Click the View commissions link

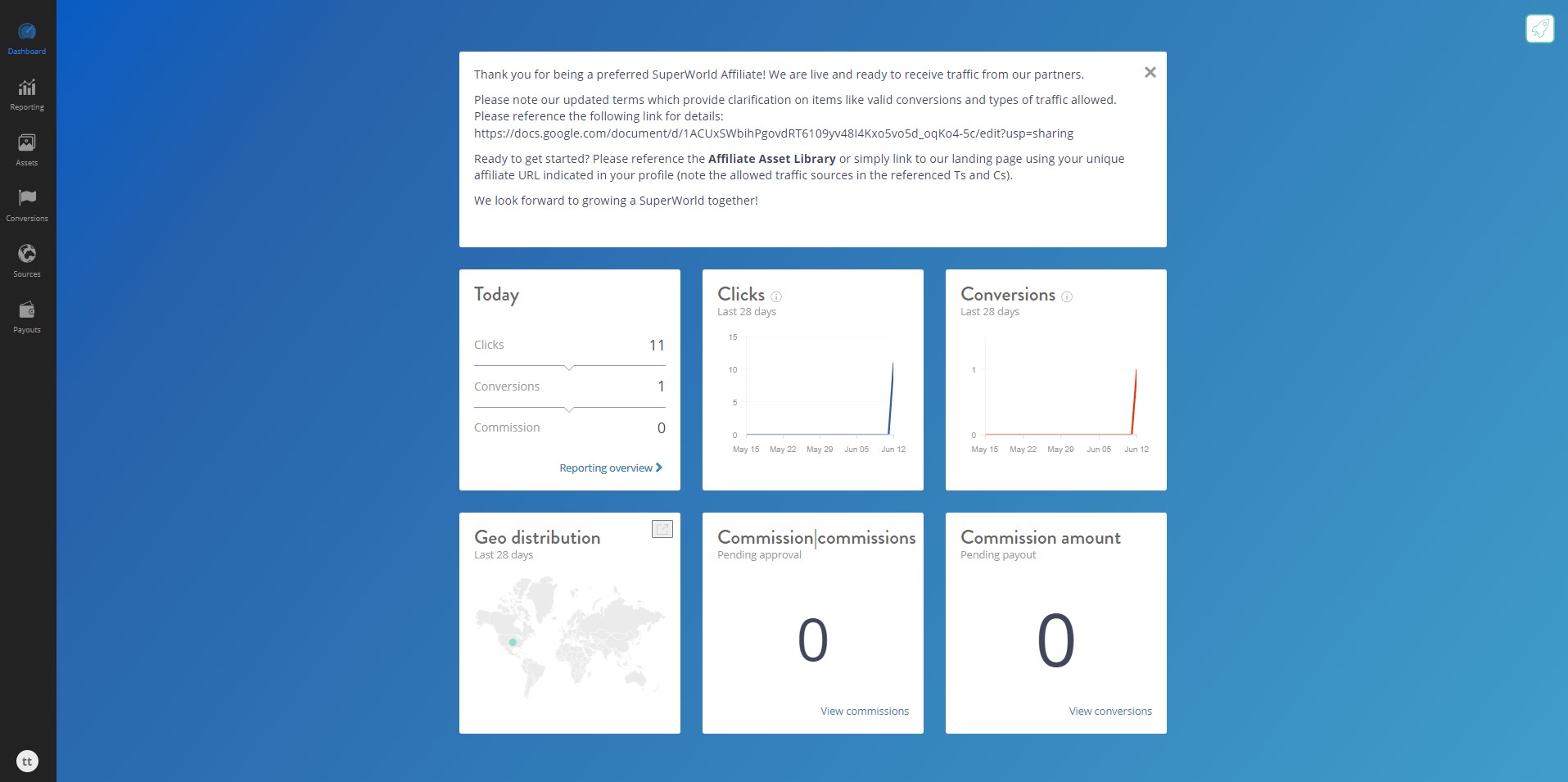[865, 712]
